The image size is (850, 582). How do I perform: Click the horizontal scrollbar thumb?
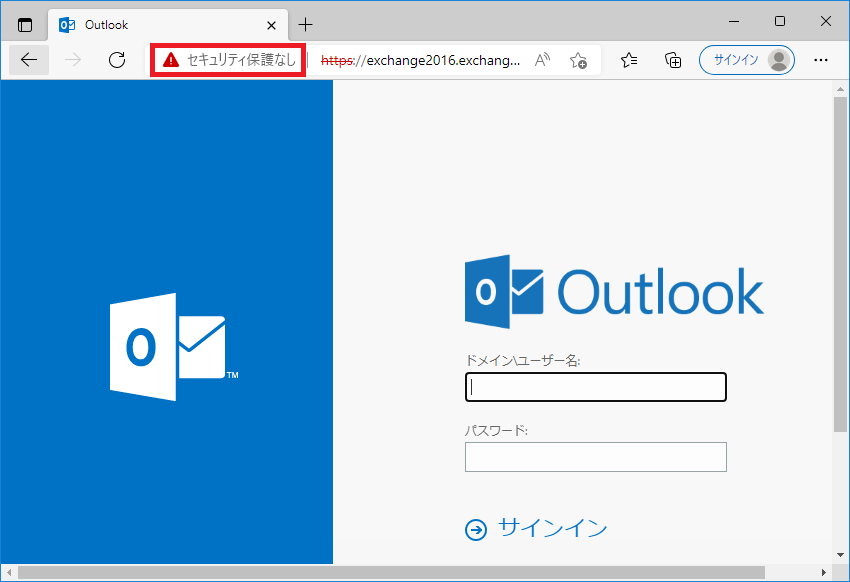391,572
